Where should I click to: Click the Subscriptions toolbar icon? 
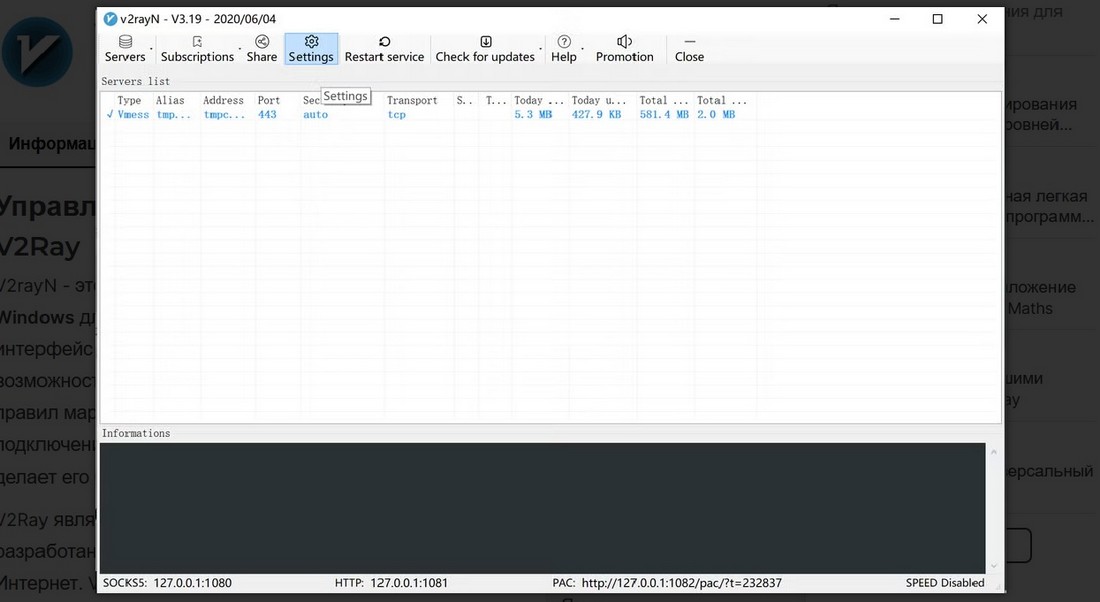tap(197, 42)
